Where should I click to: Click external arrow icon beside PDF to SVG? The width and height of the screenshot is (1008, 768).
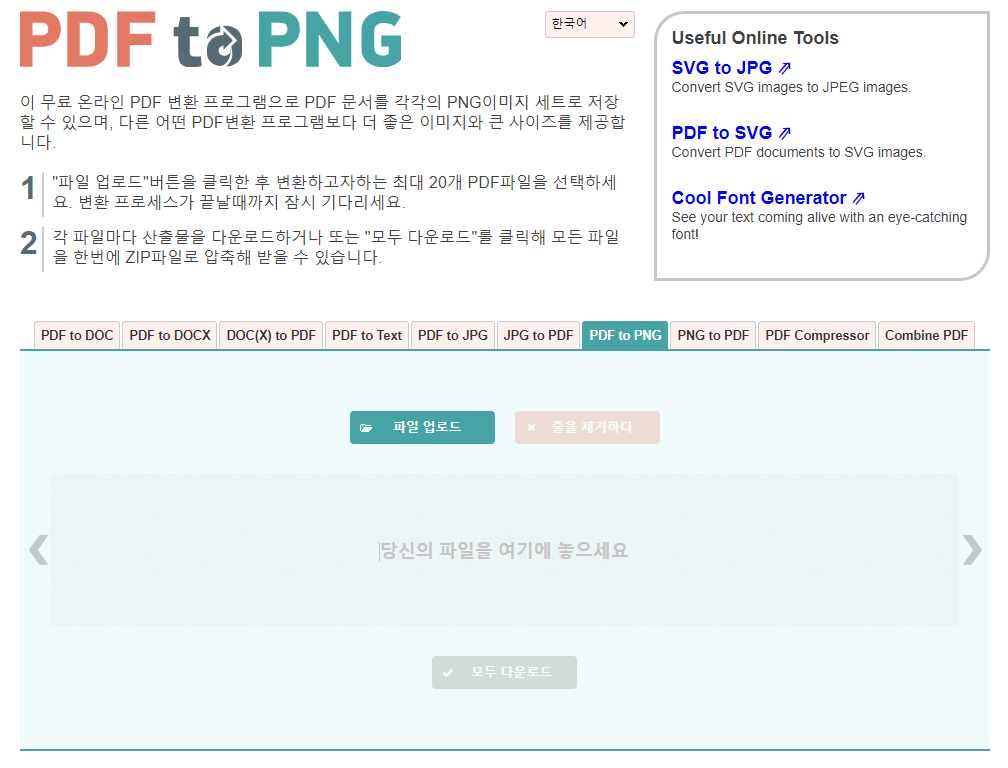click(x=785, y=133)
